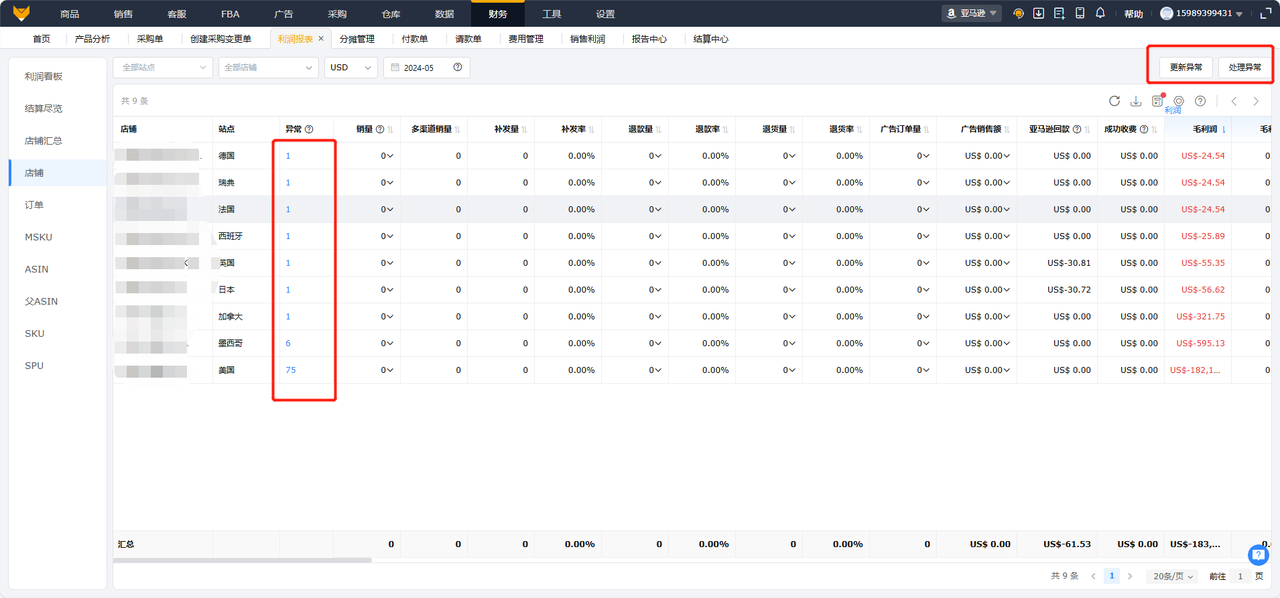This screenshot has height=598, width=1280.
Task: Click the 2024-05 month date field
Action: pyautogui.click(x=426, y=67)
